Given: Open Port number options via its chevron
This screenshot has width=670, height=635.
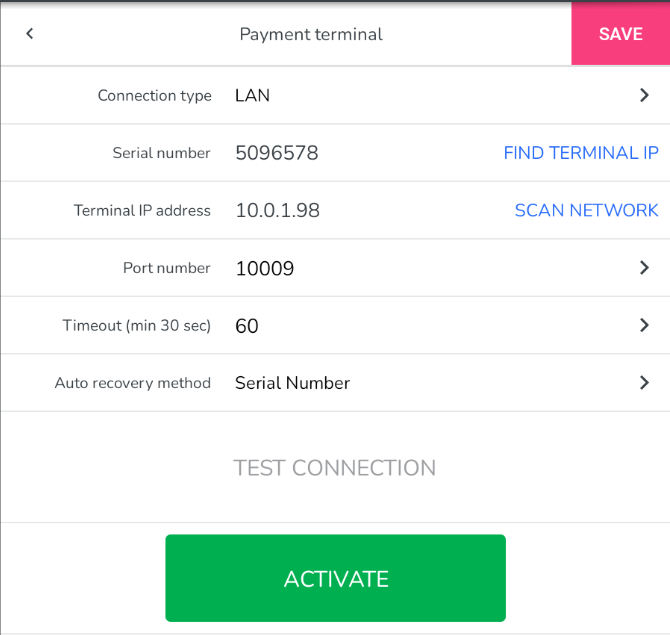Looking at the screenshot, I should [x=644, y=268].
